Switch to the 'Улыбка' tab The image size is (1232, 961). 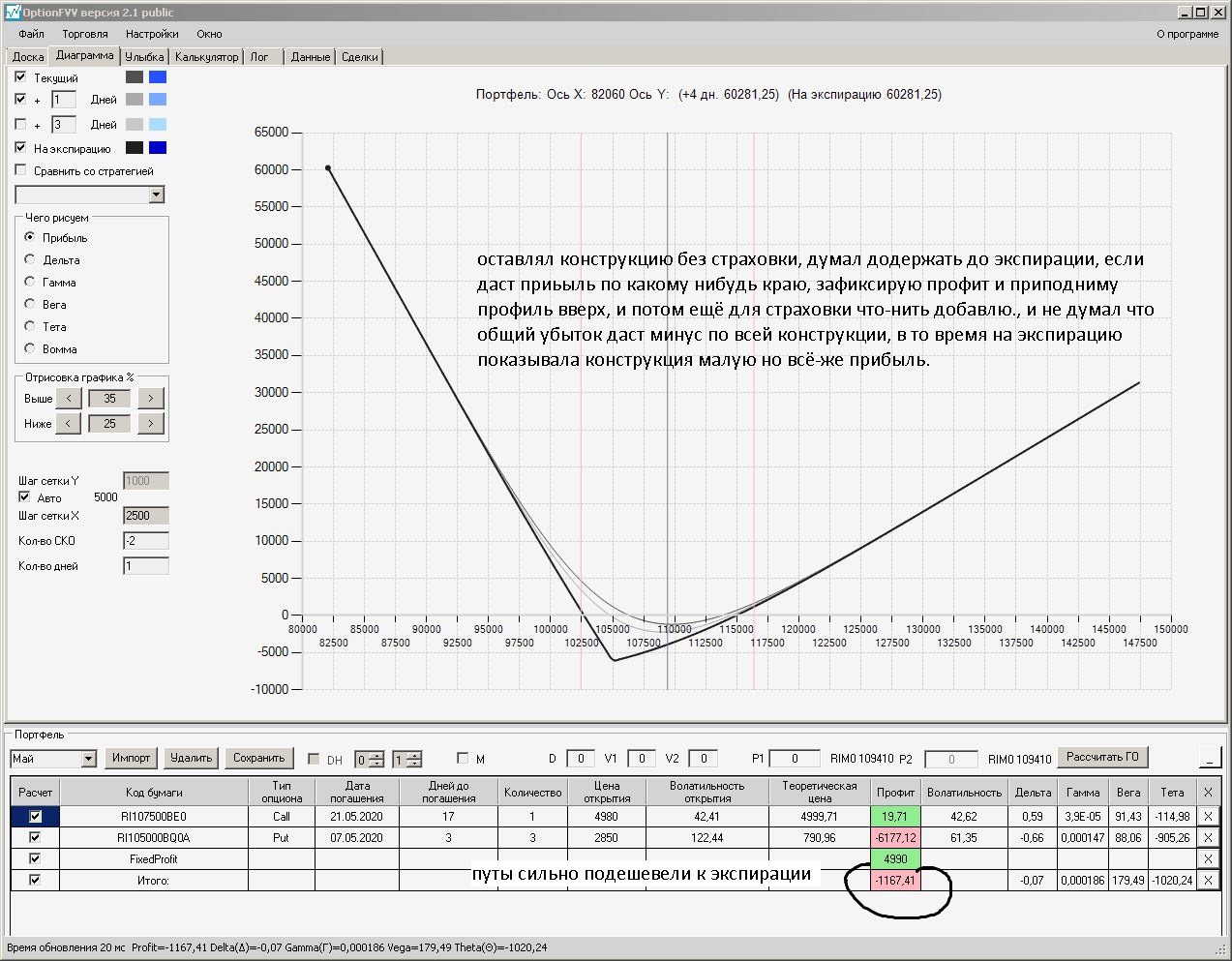[144, 57]
